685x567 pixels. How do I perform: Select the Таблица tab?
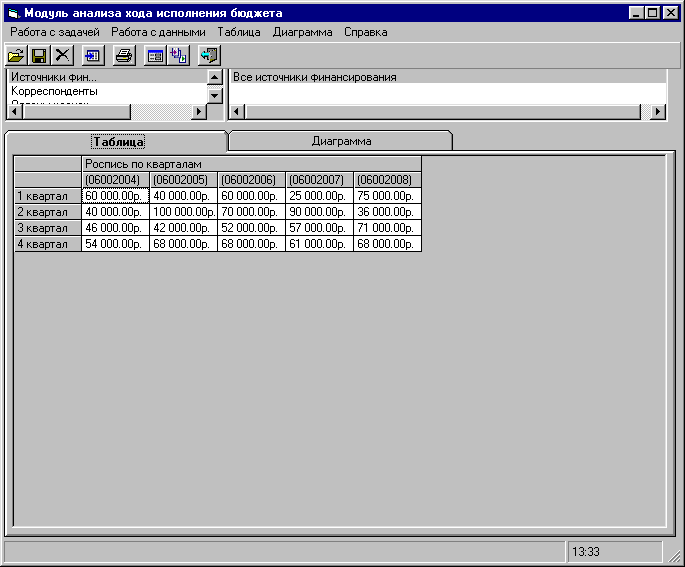pos(118,142)
